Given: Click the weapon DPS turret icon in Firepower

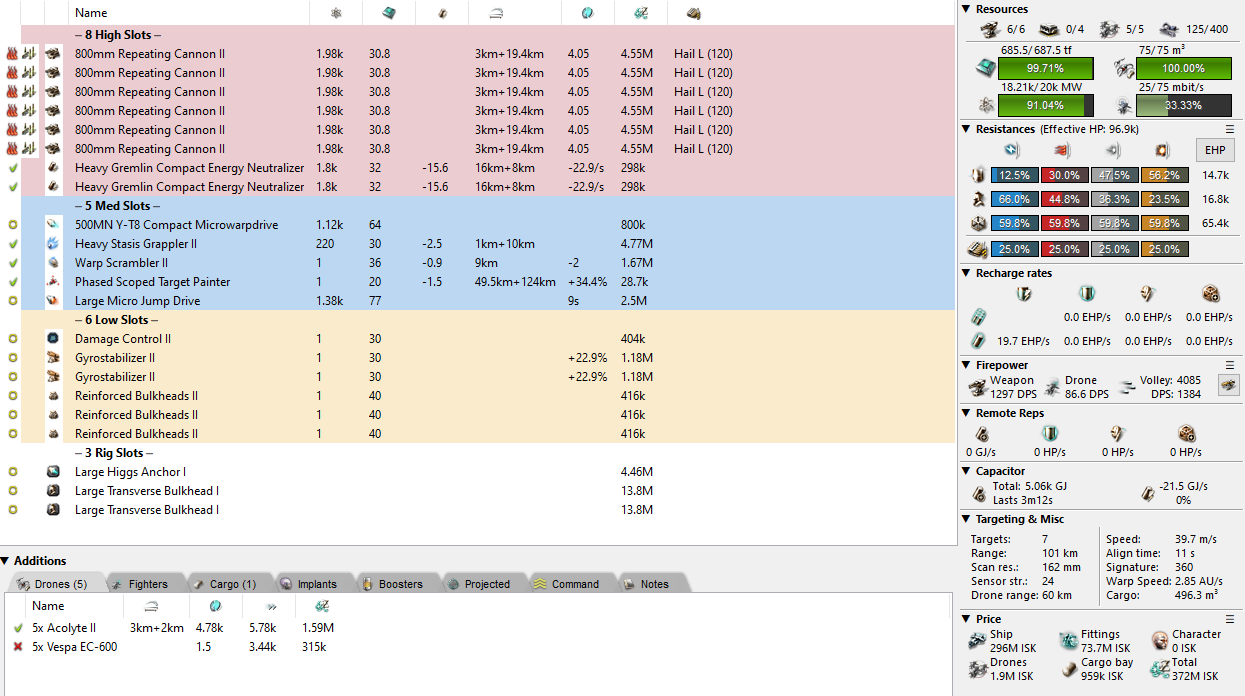Looking at the screenshot, I should [980, 386].
